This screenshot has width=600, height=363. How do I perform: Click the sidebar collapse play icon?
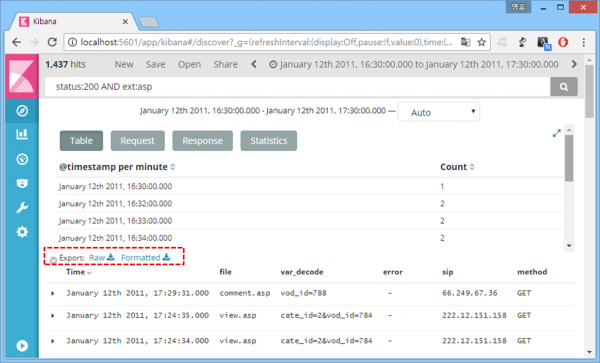tap(22, 345)
